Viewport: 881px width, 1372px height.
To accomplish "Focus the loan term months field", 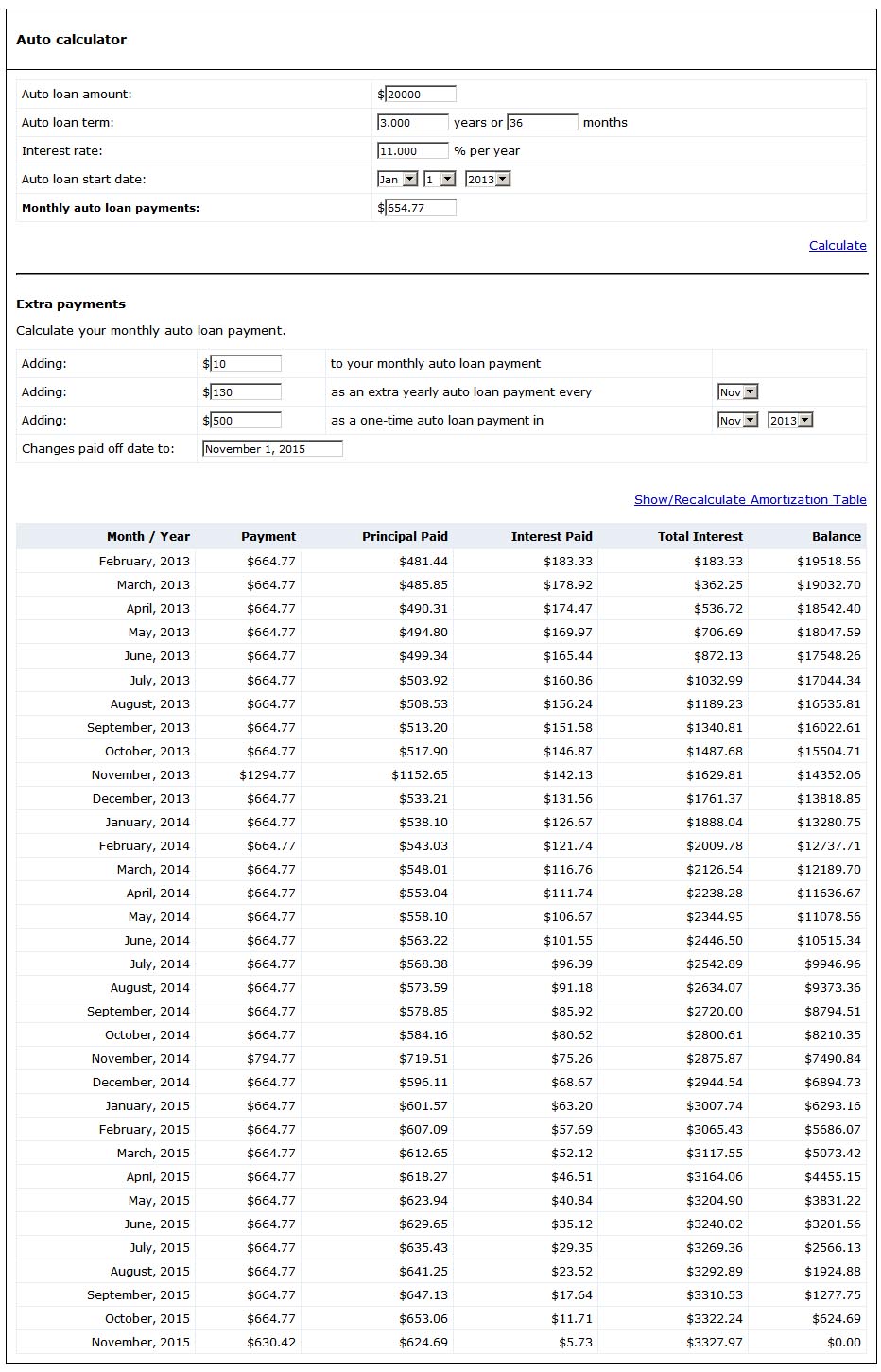I will click(543, 122).
